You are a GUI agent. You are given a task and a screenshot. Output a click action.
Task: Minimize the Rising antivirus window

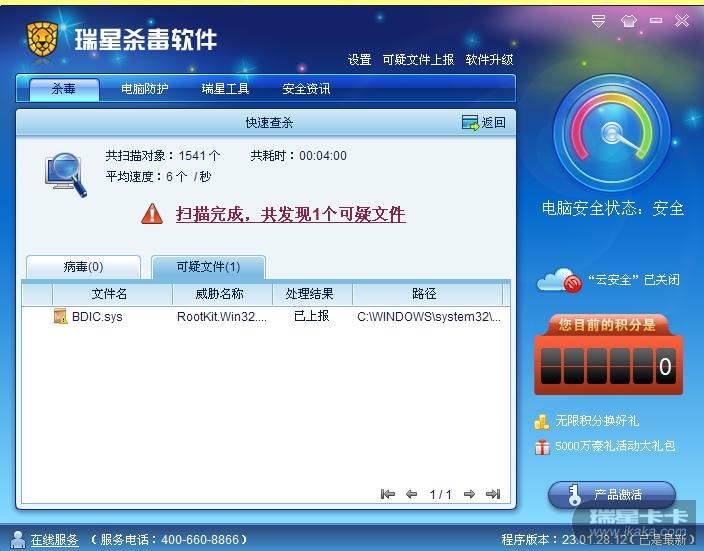point(656,21)
